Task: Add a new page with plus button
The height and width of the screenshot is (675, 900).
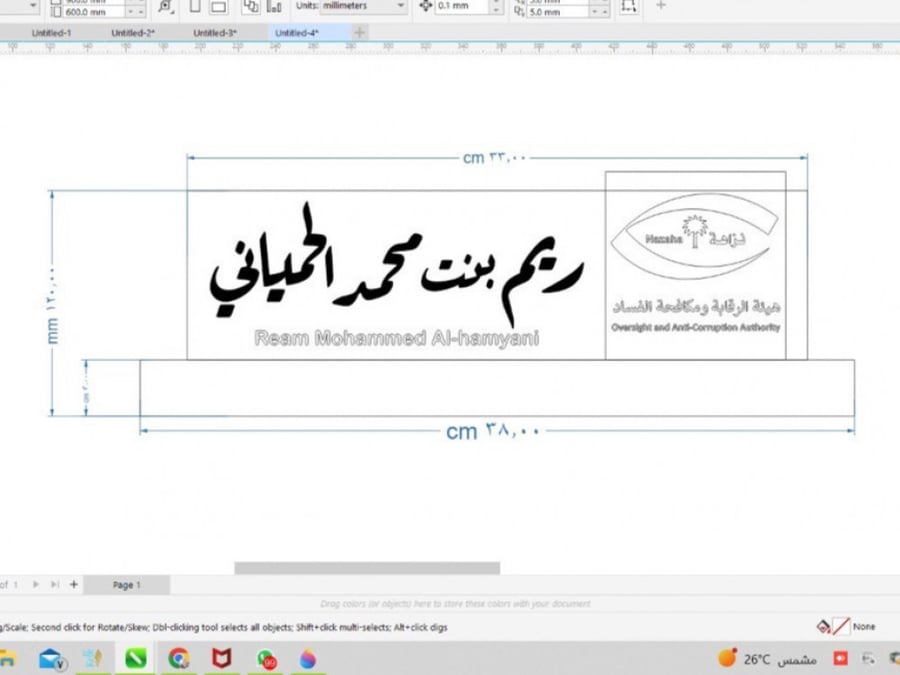Action: coord(73,584)
